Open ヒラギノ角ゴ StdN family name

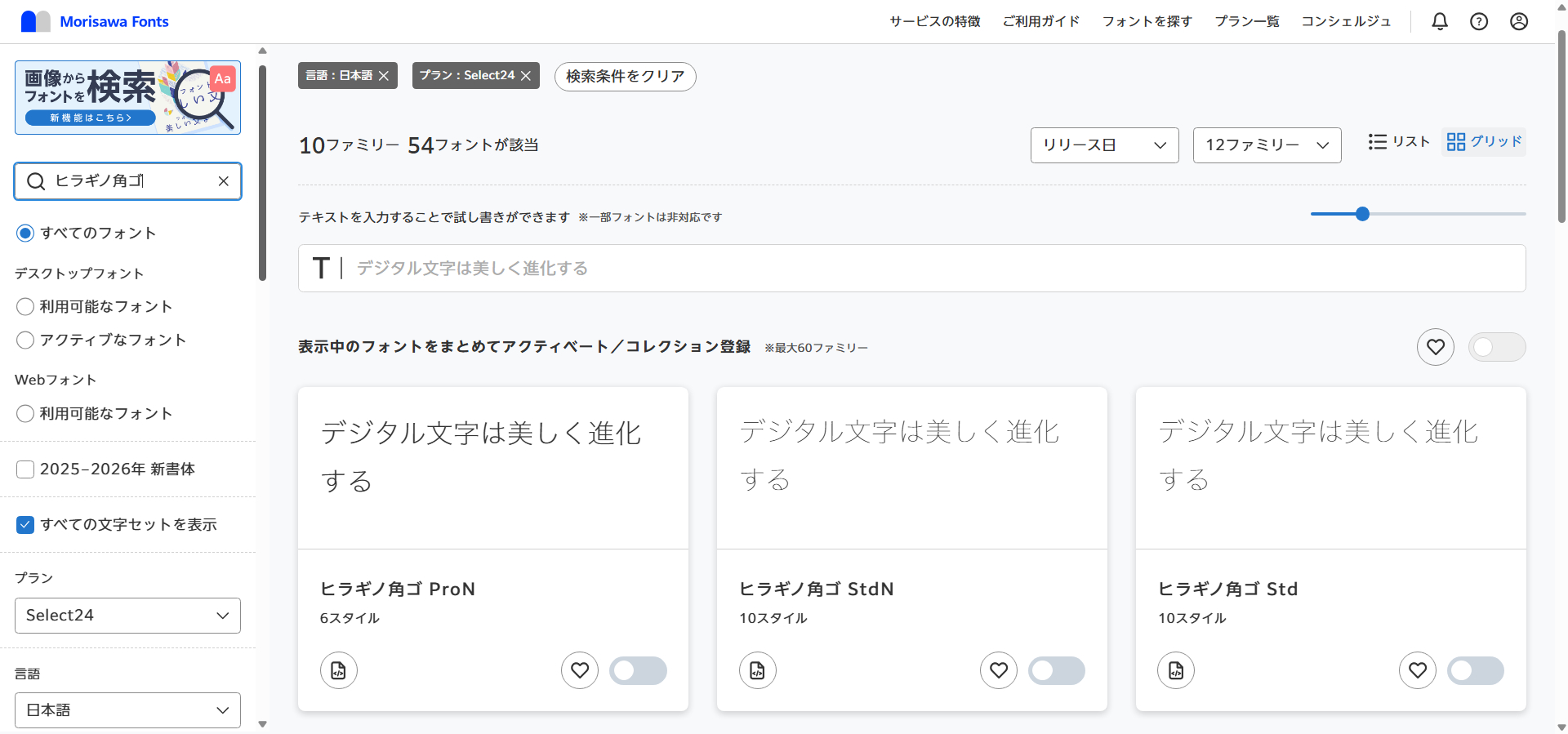tap(817, 589)
